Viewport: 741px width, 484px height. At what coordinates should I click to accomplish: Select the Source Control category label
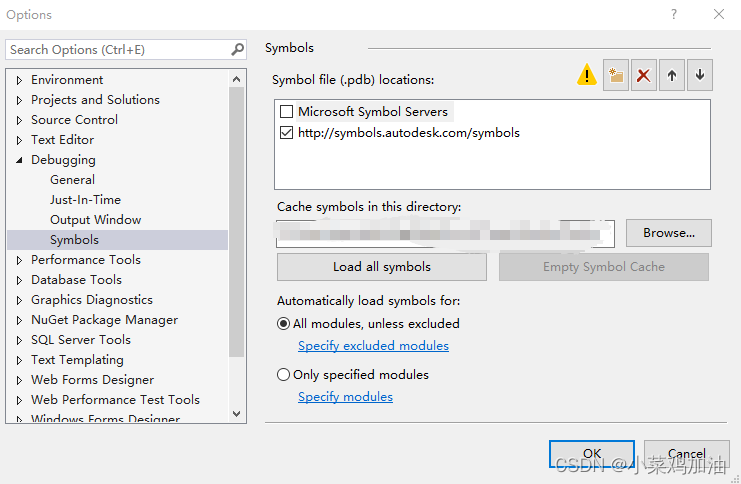75,120
